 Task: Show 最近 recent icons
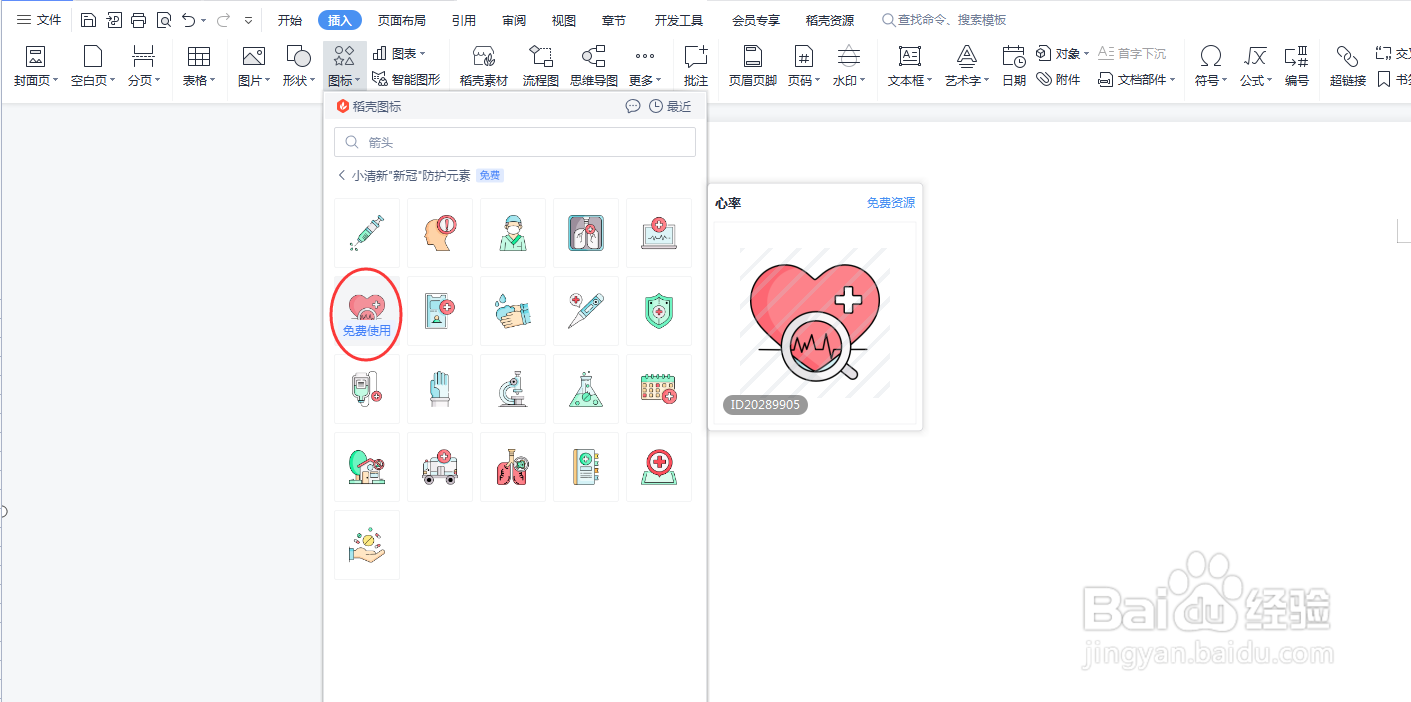(671, 106)
